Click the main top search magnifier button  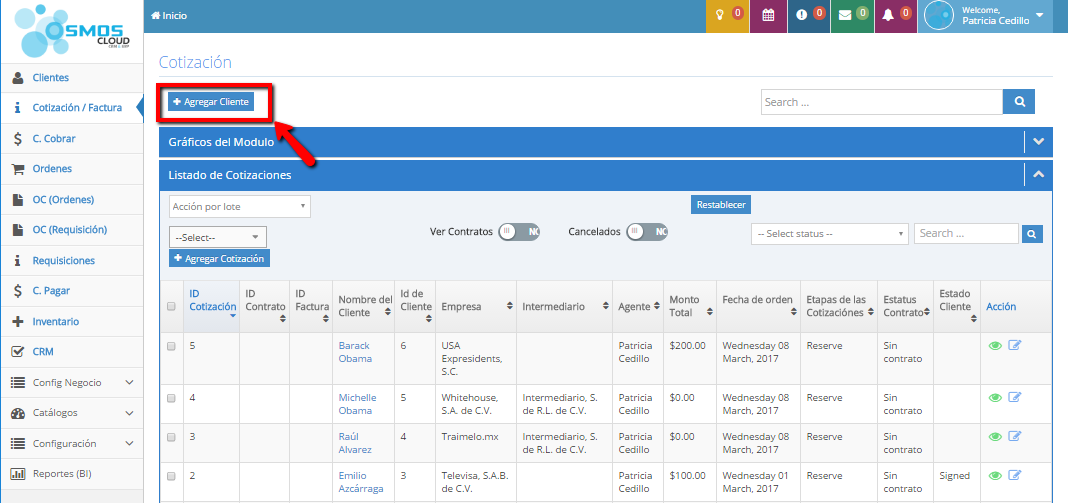pos(1019,102)
